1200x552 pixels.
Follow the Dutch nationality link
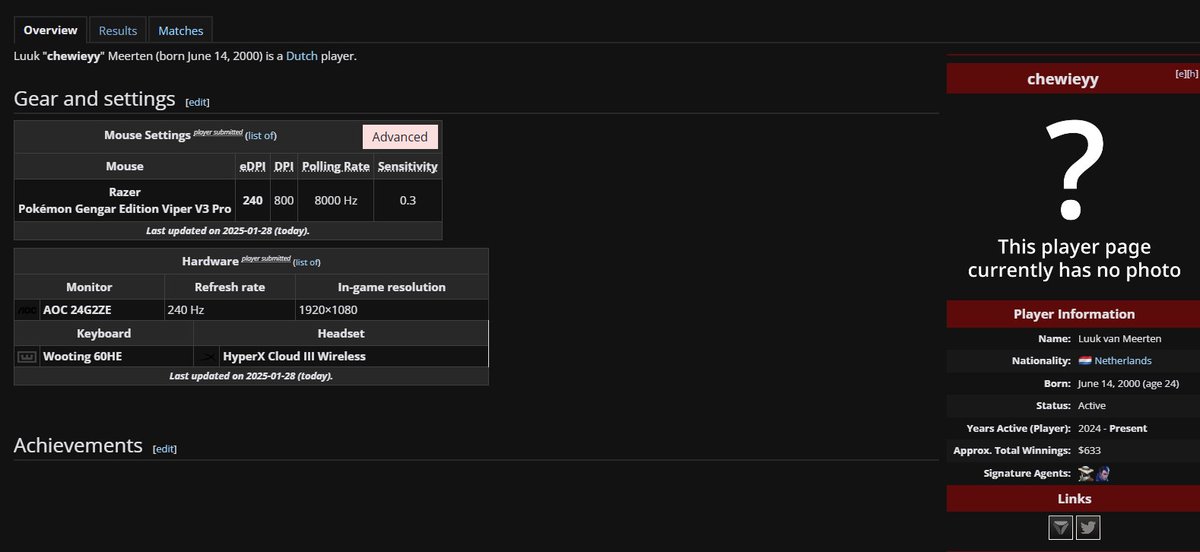click(302, 56)
